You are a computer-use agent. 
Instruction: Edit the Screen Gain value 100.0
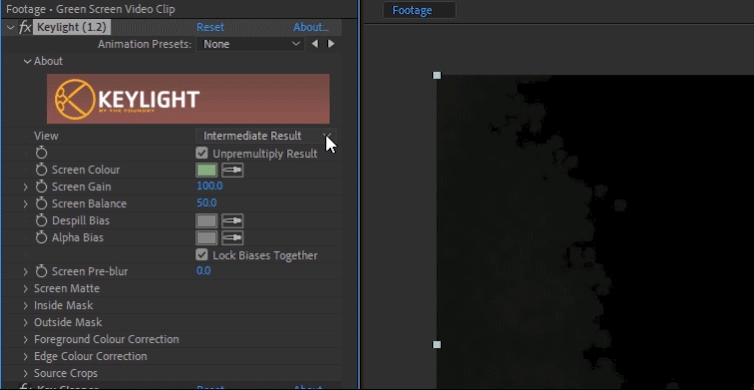tap(210, 186)
